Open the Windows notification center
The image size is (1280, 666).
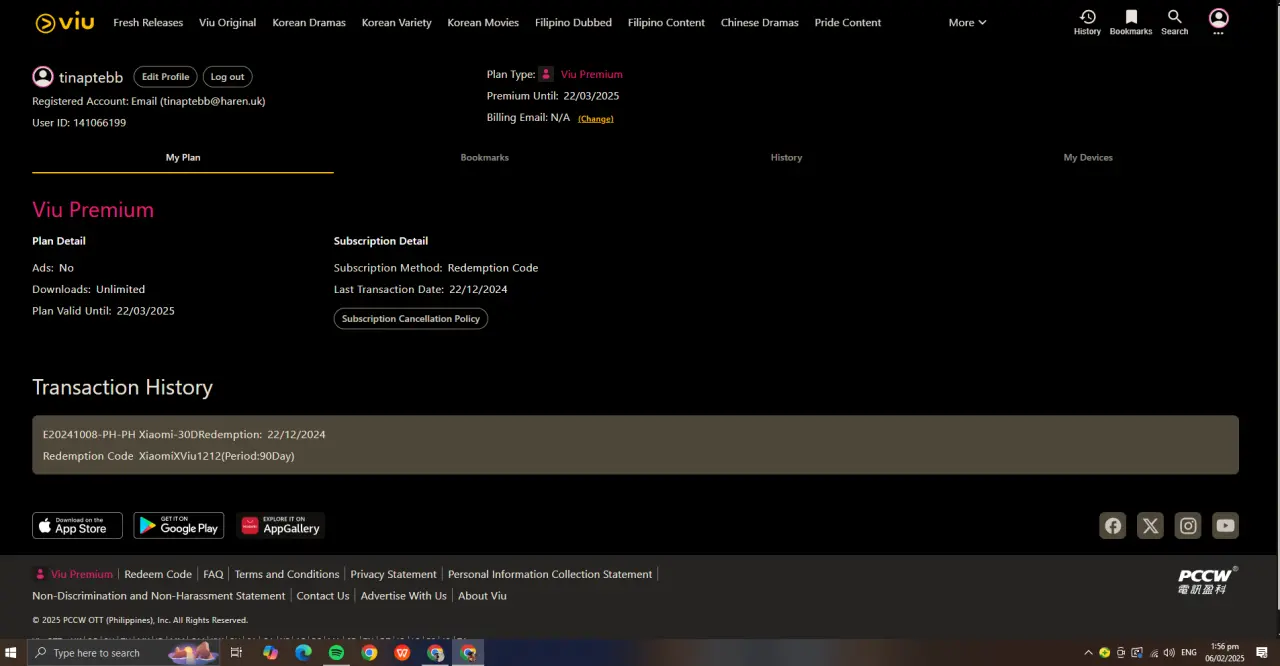tap(1262, 653)
